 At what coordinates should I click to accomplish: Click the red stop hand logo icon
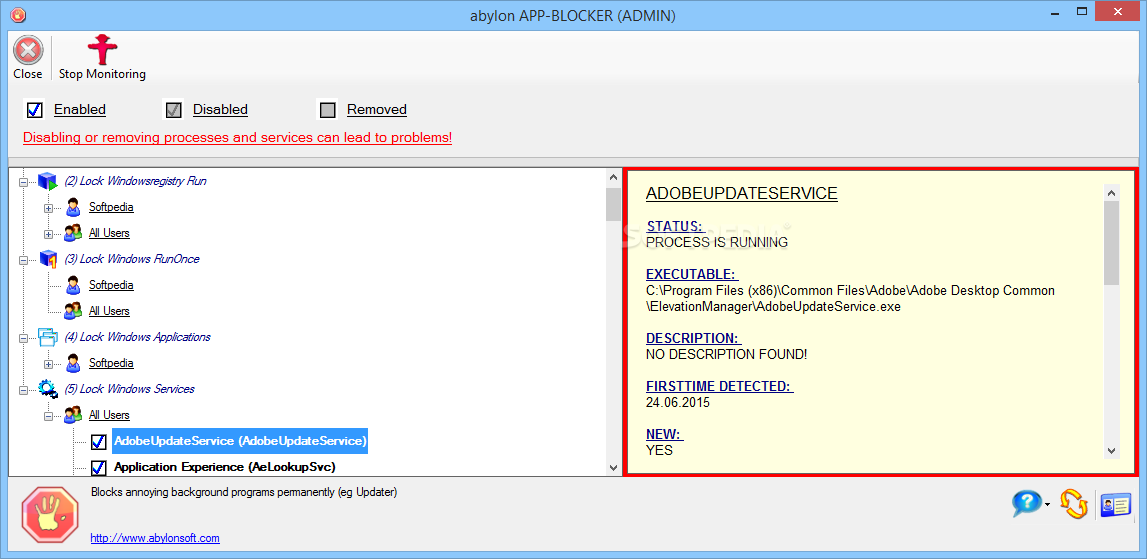[50, 515]
